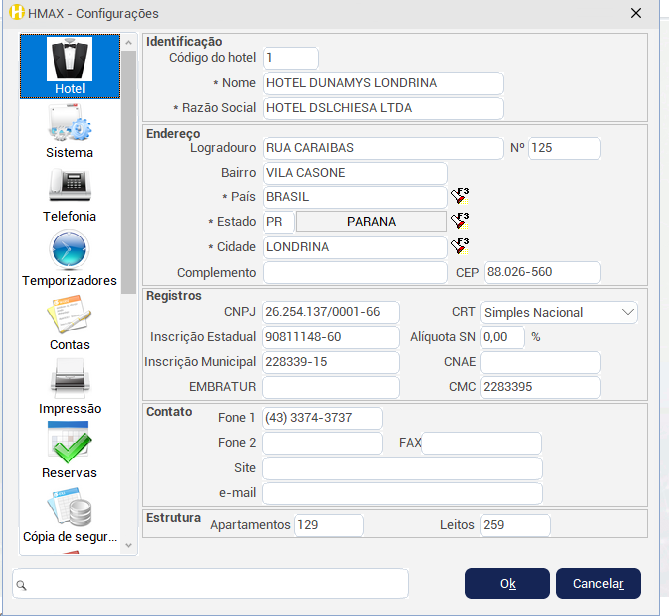Open the Telefonia phone icon
This screenshot has width=669, height=616.
[x=70, y=188]
